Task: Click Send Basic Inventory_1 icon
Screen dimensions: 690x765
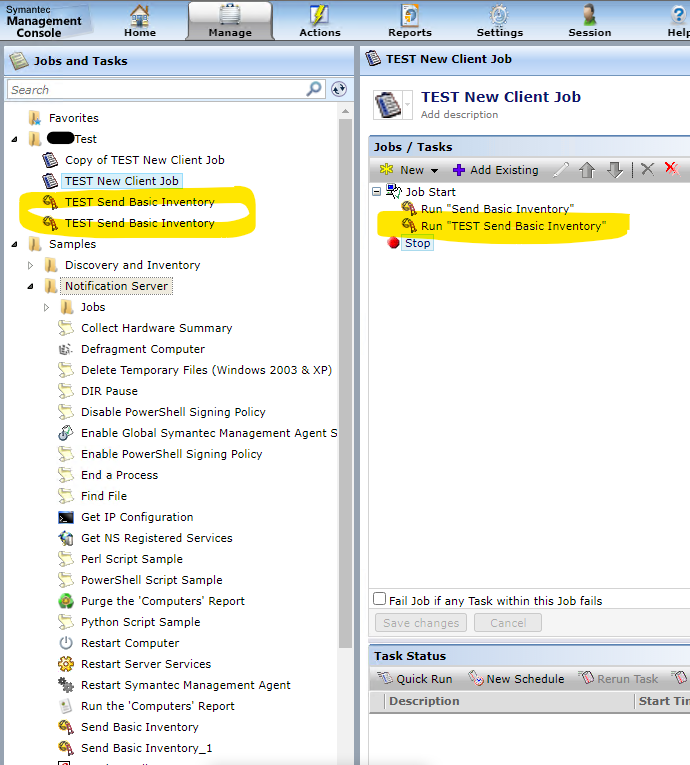Action: (65, 748)
